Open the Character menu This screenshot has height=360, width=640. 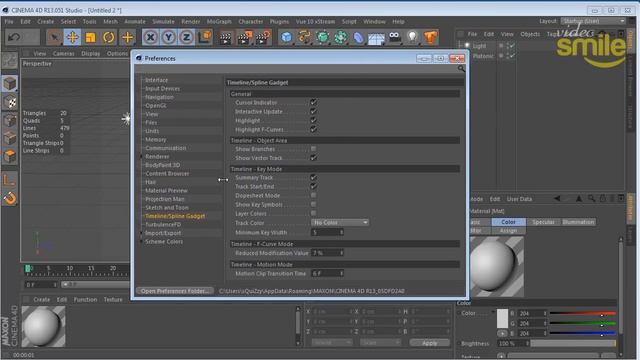pyautogui.click(x=251, y=22)
